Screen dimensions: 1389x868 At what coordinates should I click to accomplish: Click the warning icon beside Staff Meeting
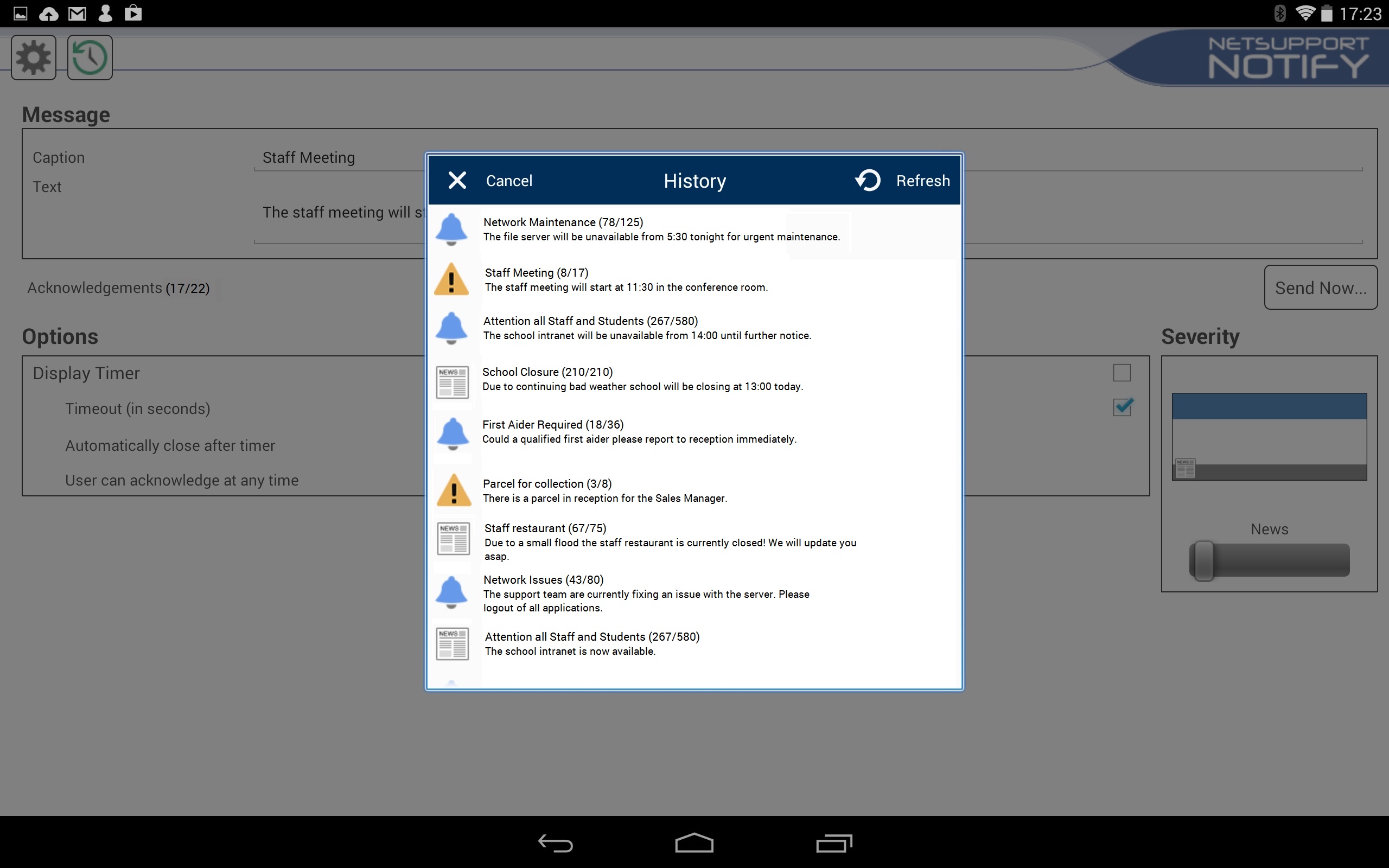coord(453,279)
